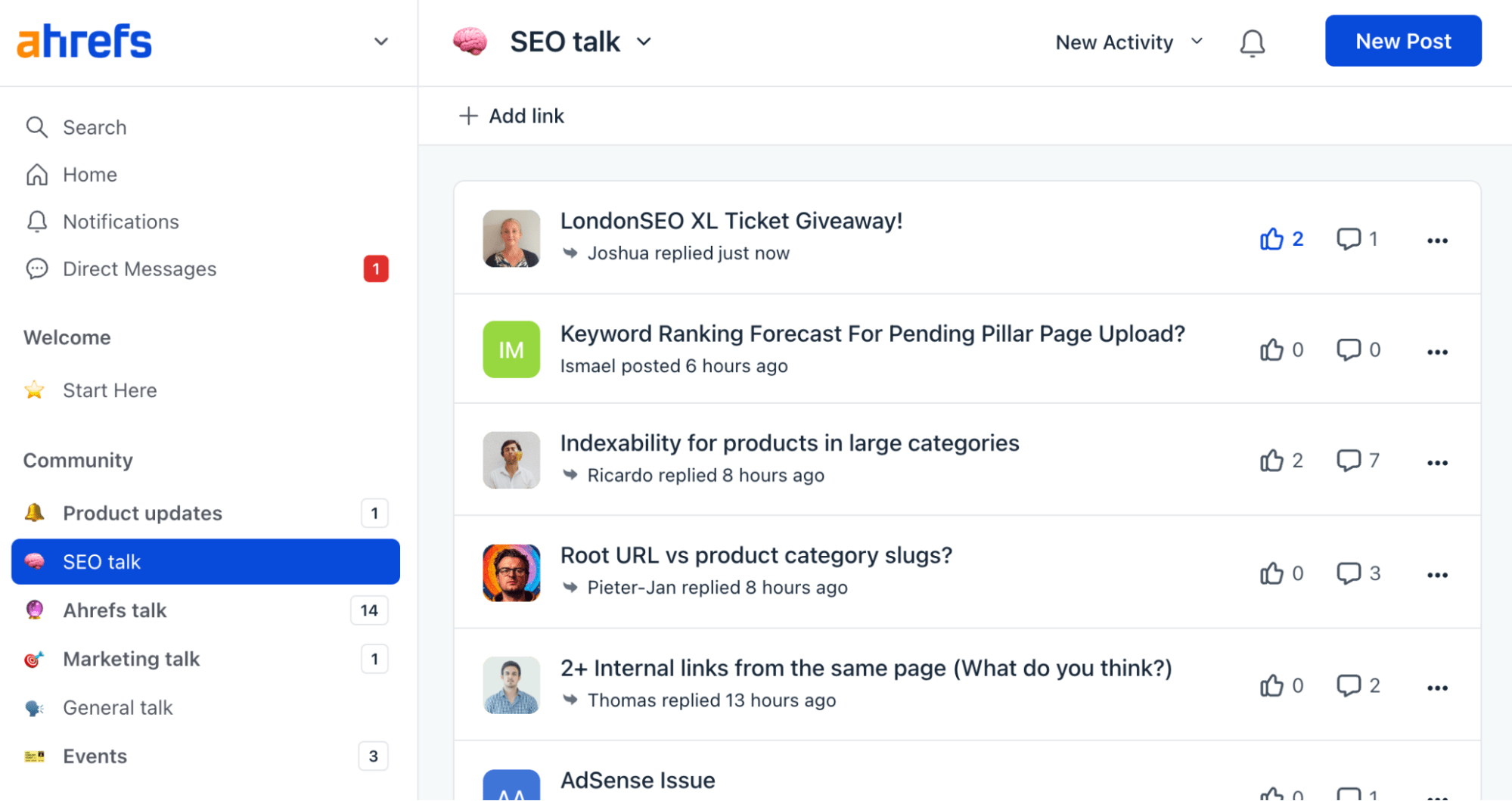1512x801 pixels.
Task: Open comments on Indexability for products post
Action: coord(1349,460)
